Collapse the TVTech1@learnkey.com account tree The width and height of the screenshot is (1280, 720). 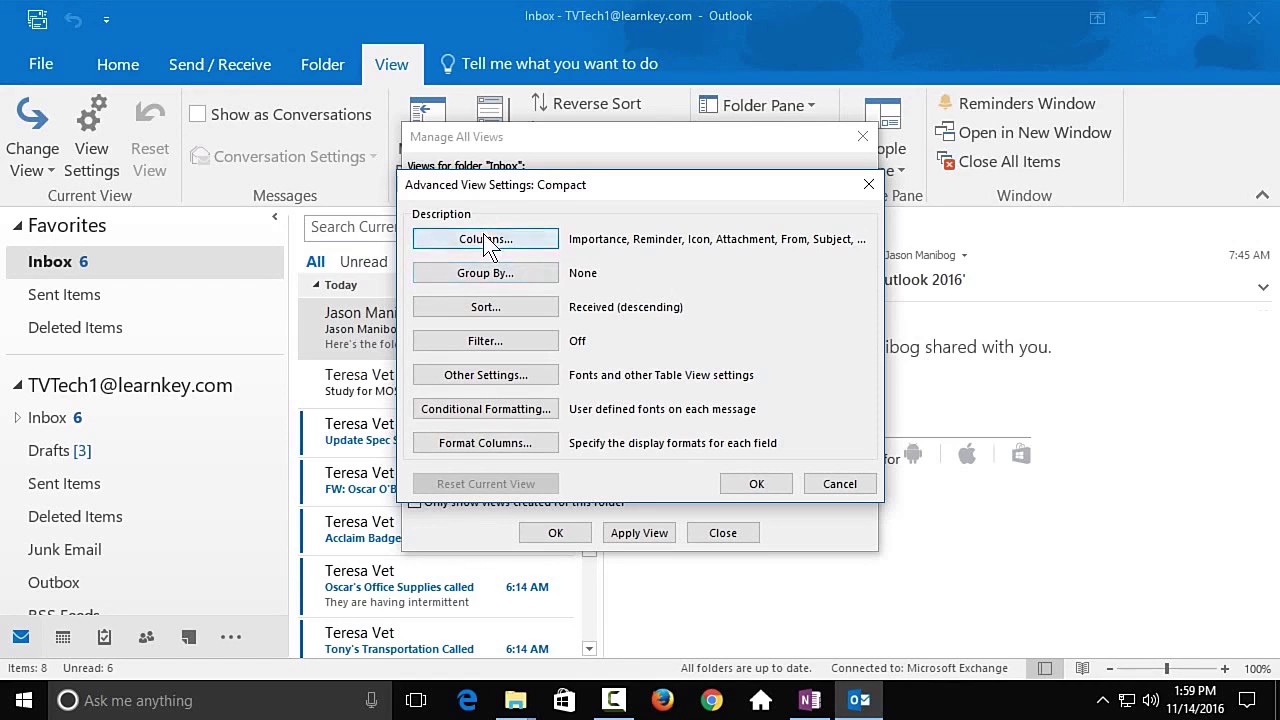pos(17,385)
